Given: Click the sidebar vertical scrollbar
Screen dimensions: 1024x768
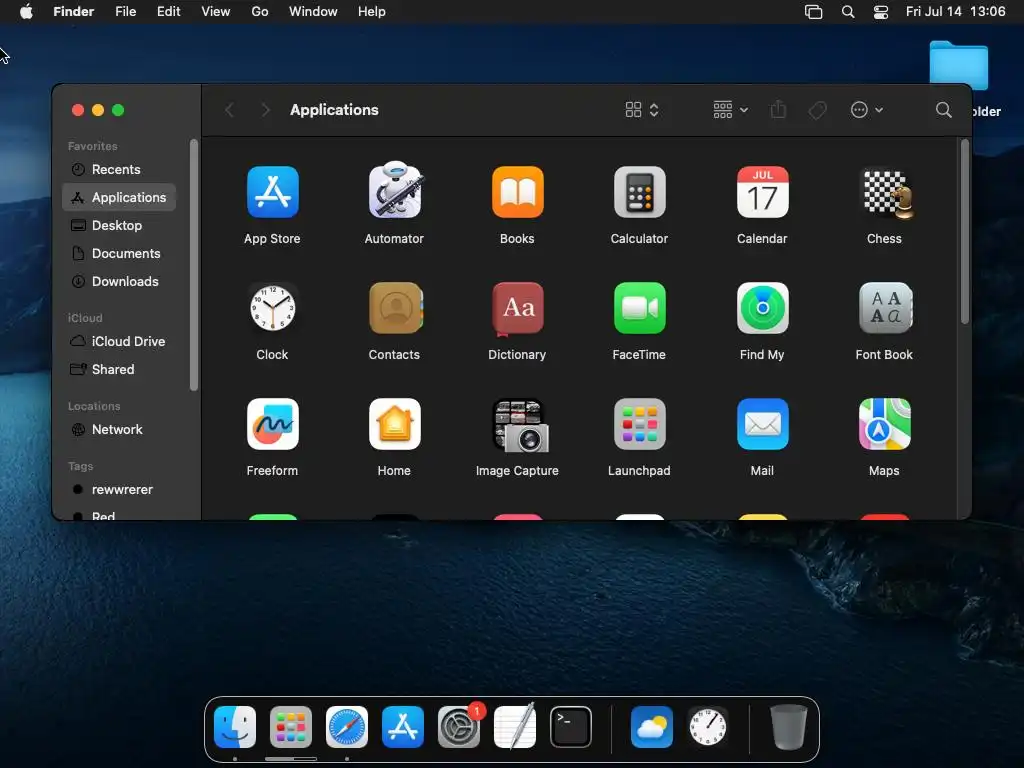Looking at the screenshot, I should coord(193,264).
